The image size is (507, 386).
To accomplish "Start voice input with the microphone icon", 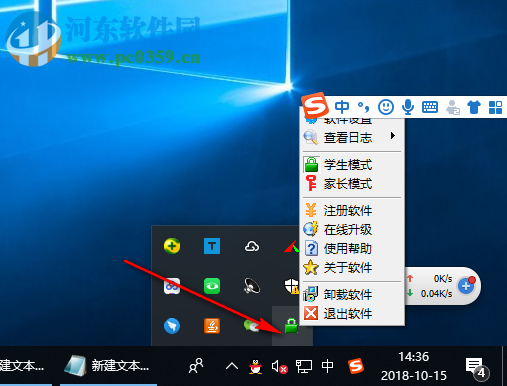I will (x=408, y=107).
